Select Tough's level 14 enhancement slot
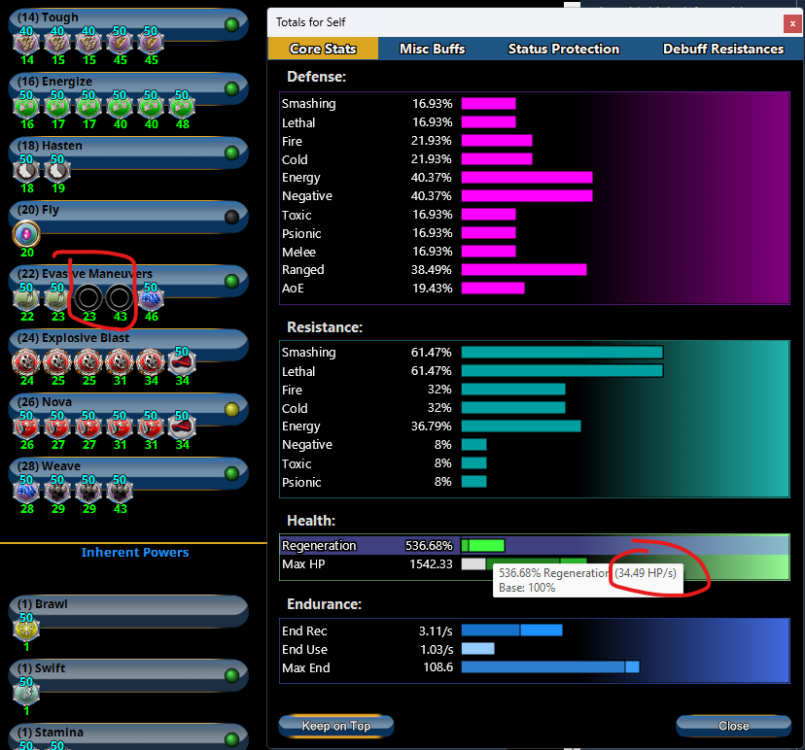The image size is (805, 750). pos(26,42)
